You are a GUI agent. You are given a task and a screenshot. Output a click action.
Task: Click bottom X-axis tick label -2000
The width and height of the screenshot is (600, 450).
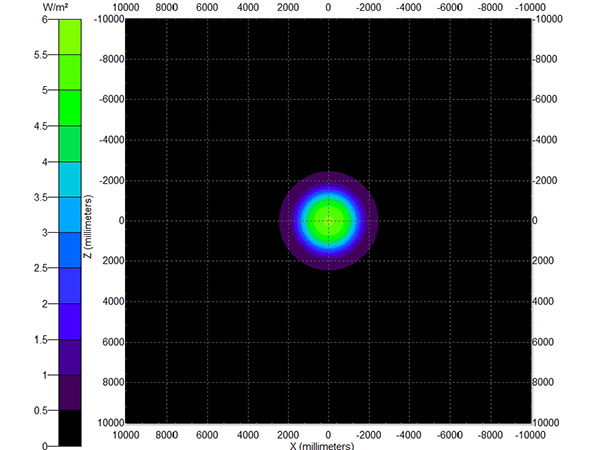pyautogui.click(x=368, y=435)
